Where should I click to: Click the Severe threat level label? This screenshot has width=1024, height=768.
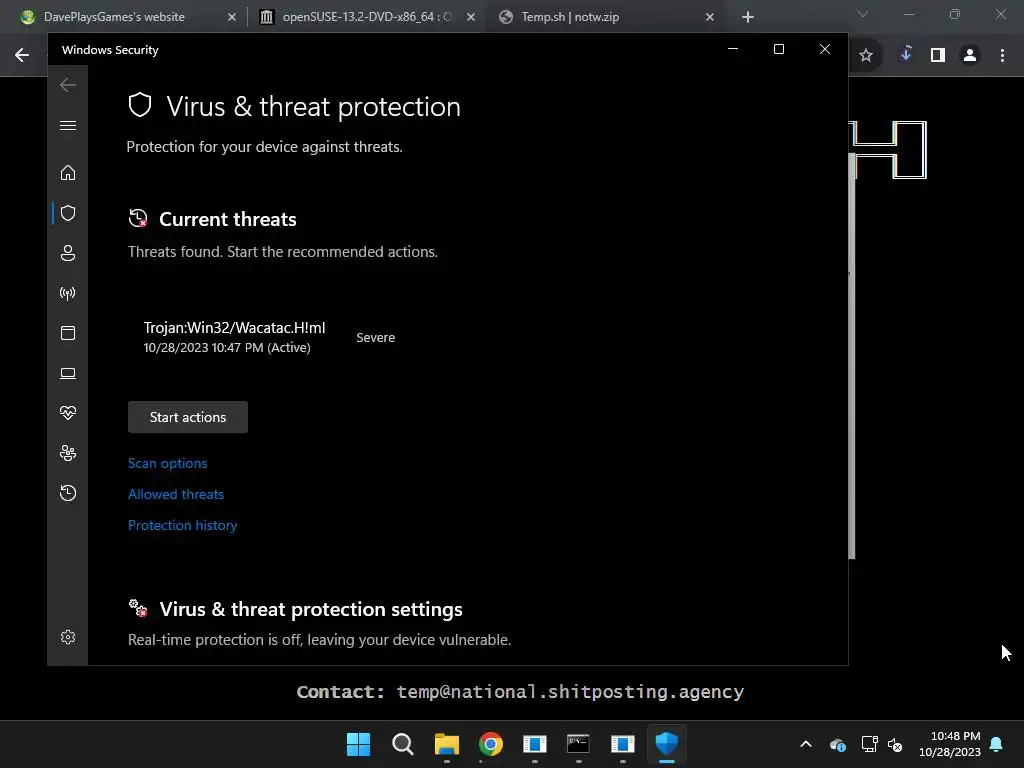pyautogui.click(x=376, y=338)
